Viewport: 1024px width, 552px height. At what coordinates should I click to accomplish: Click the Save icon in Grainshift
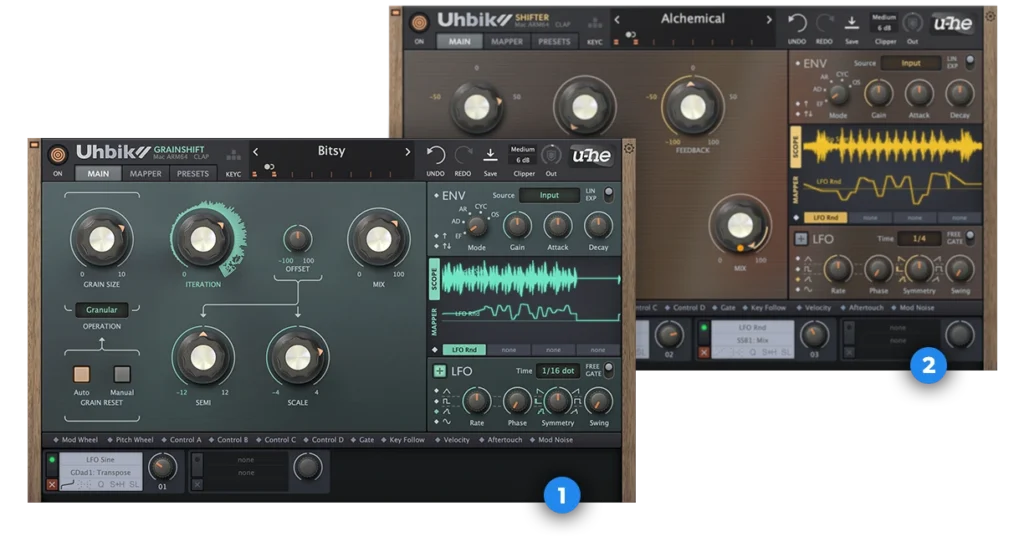(490, 155)
